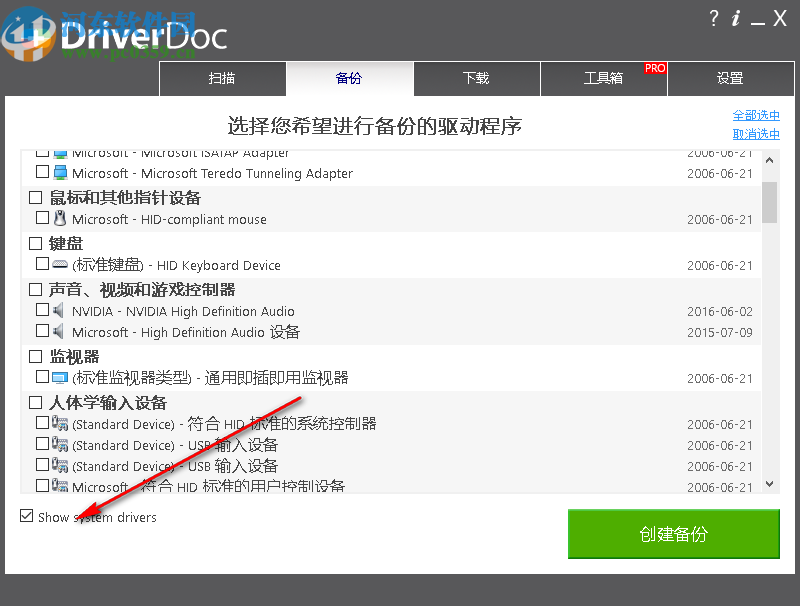
Task: Click the 全部选中 link
Action: 756,114
